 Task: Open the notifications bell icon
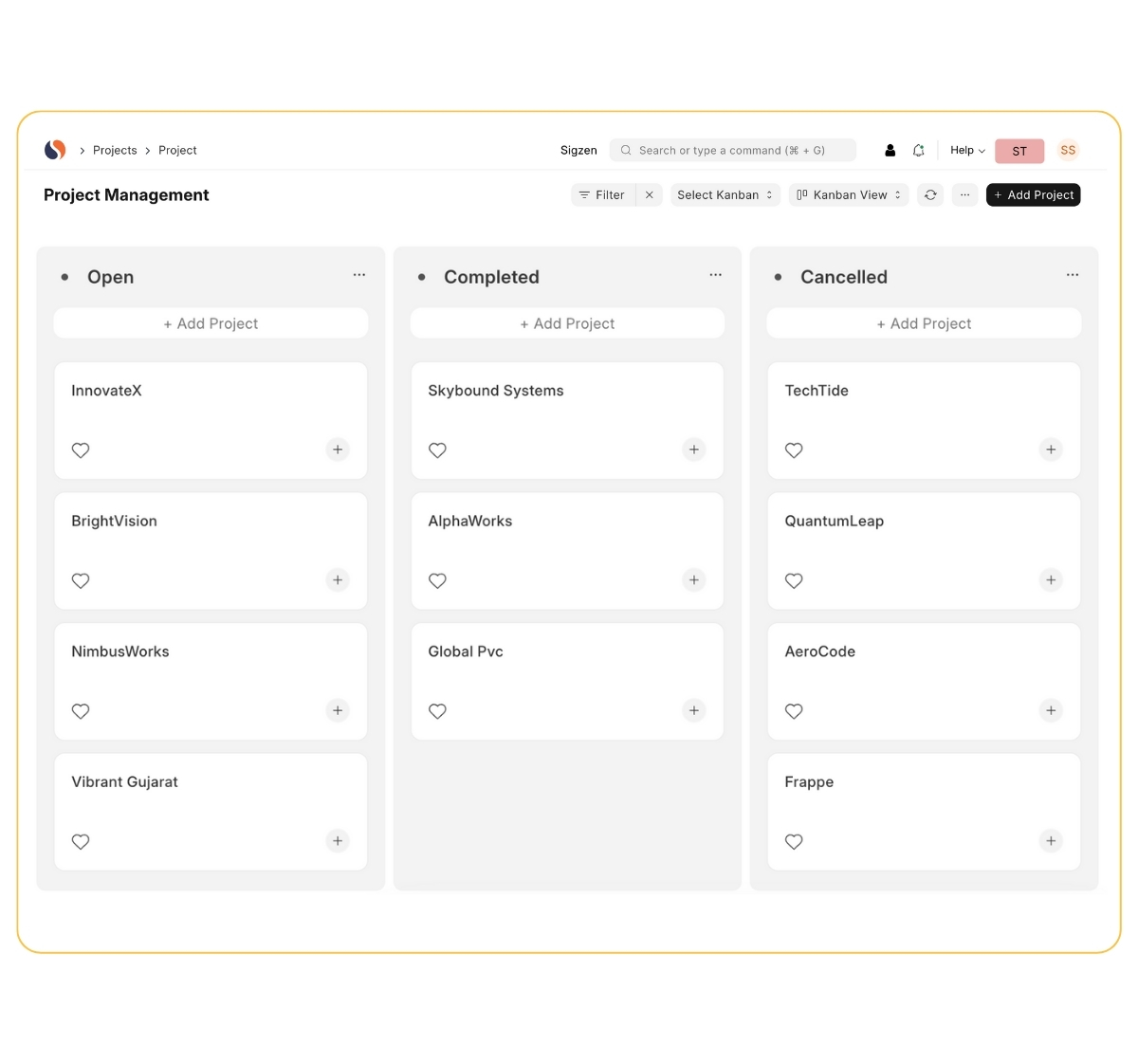pos(918,150)
